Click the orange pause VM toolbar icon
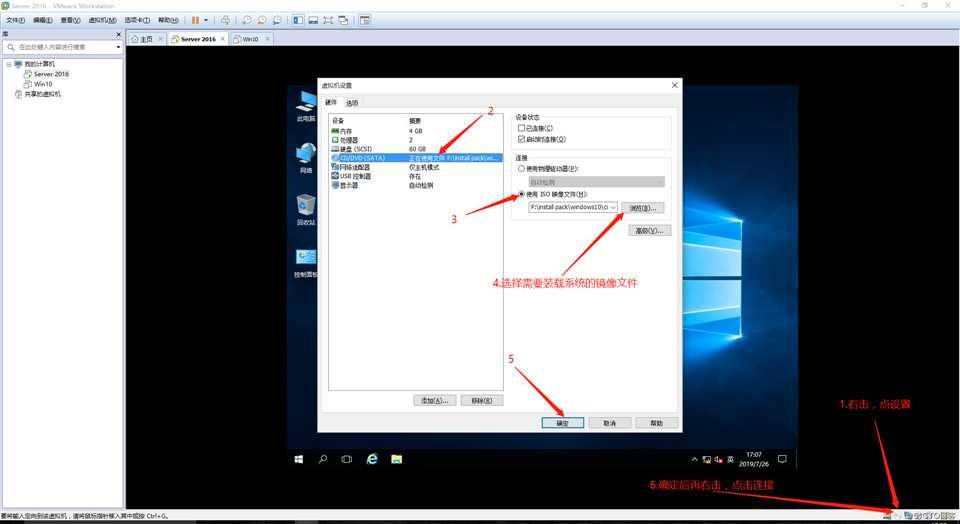 click(195, 20)
